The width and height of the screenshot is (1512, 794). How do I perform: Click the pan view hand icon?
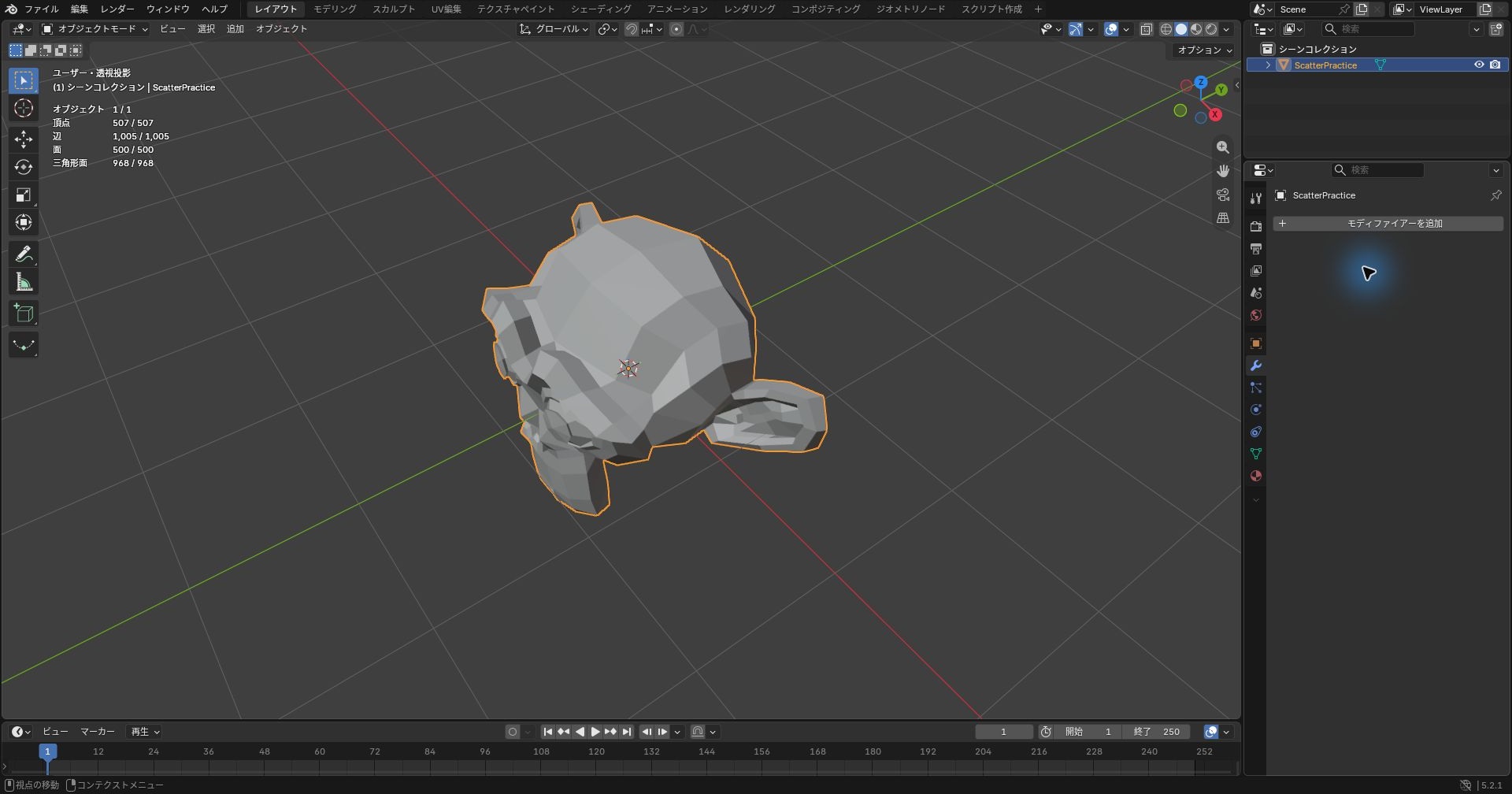click(x=1222, y=171)
